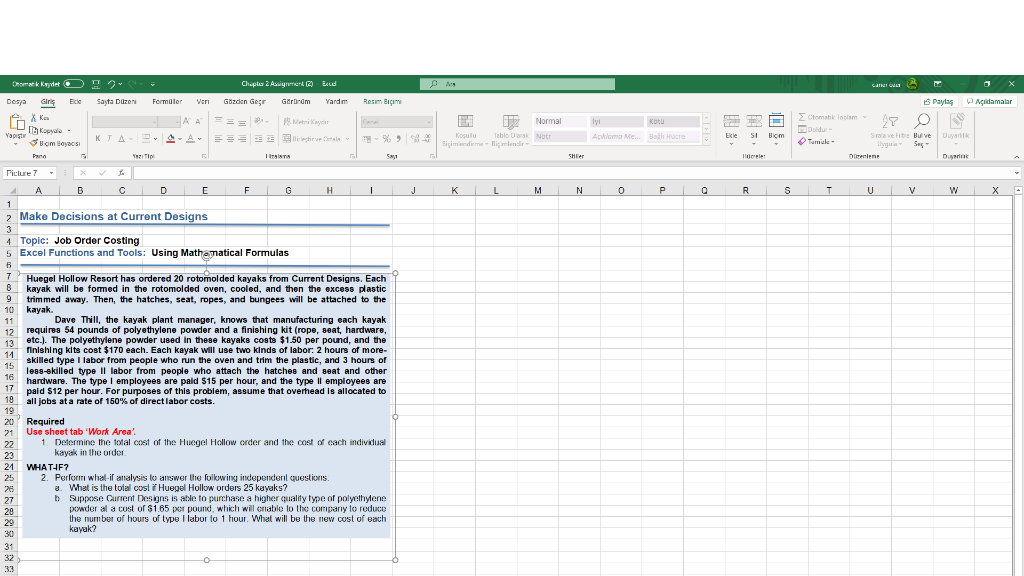This screenshot has width=1024, height=576.
Task: Click the text orientation icon
Action: click(x=259, y=121)
